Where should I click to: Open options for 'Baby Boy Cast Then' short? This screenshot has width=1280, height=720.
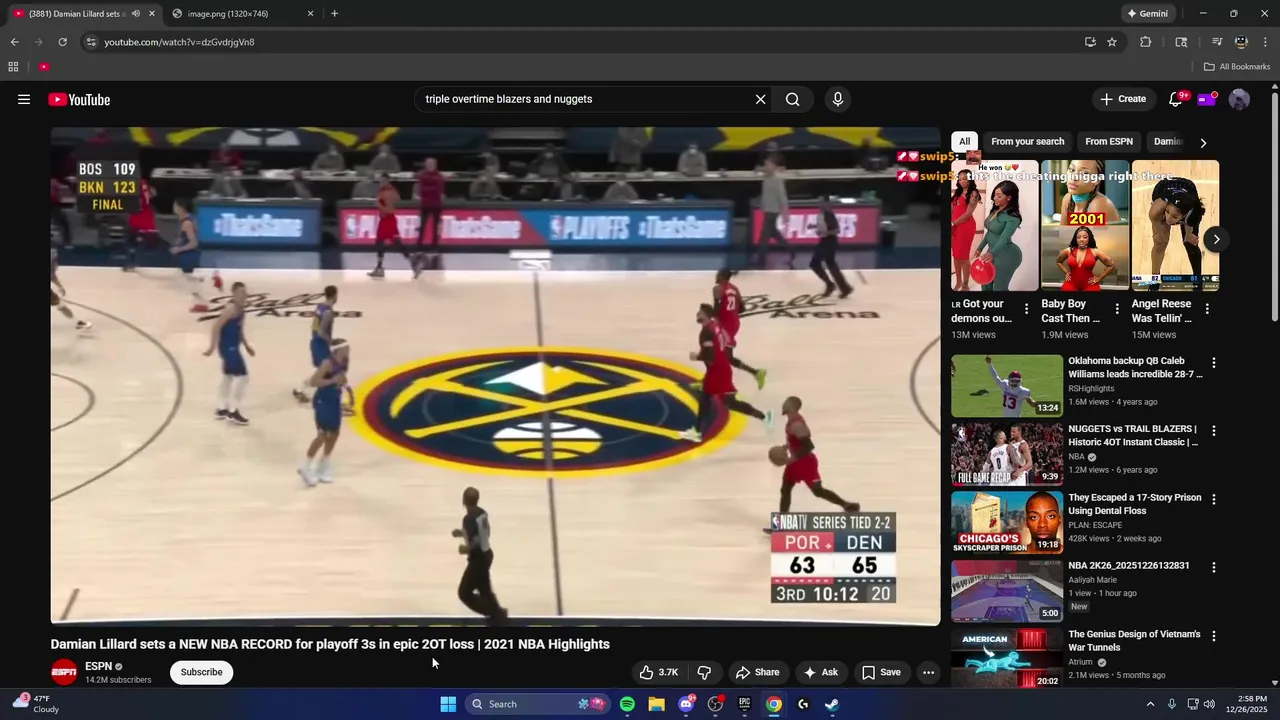(x=1117, y=309)
